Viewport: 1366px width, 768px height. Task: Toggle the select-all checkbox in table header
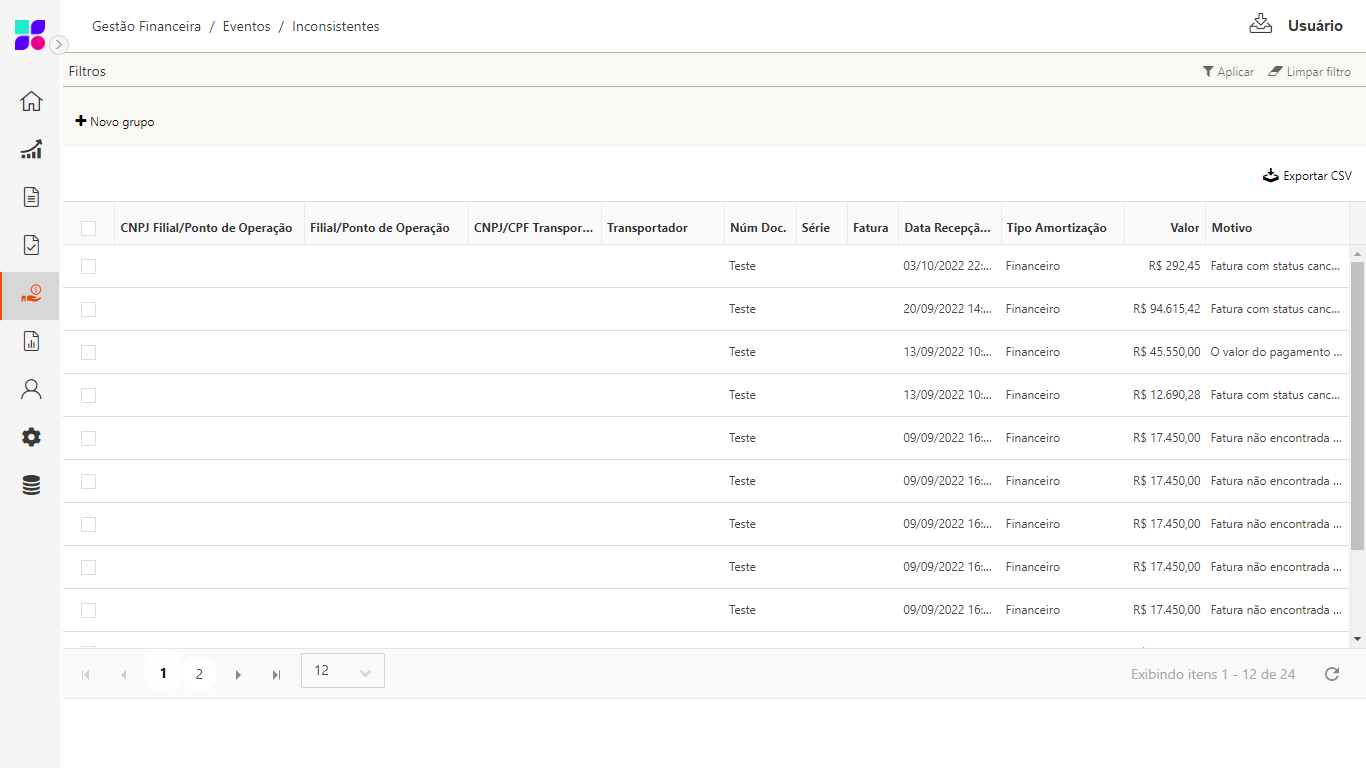[88, 228]
